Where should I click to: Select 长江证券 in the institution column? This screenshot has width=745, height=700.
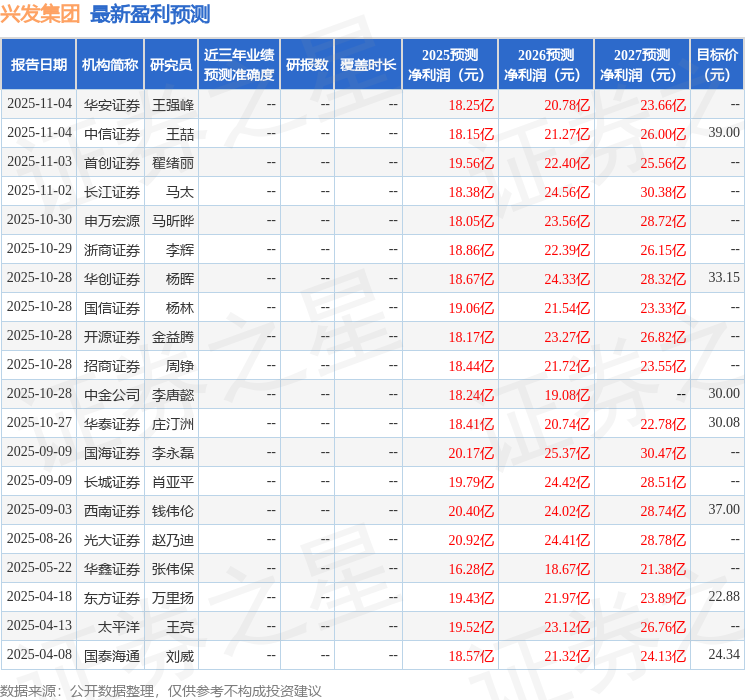click(111, 191)
